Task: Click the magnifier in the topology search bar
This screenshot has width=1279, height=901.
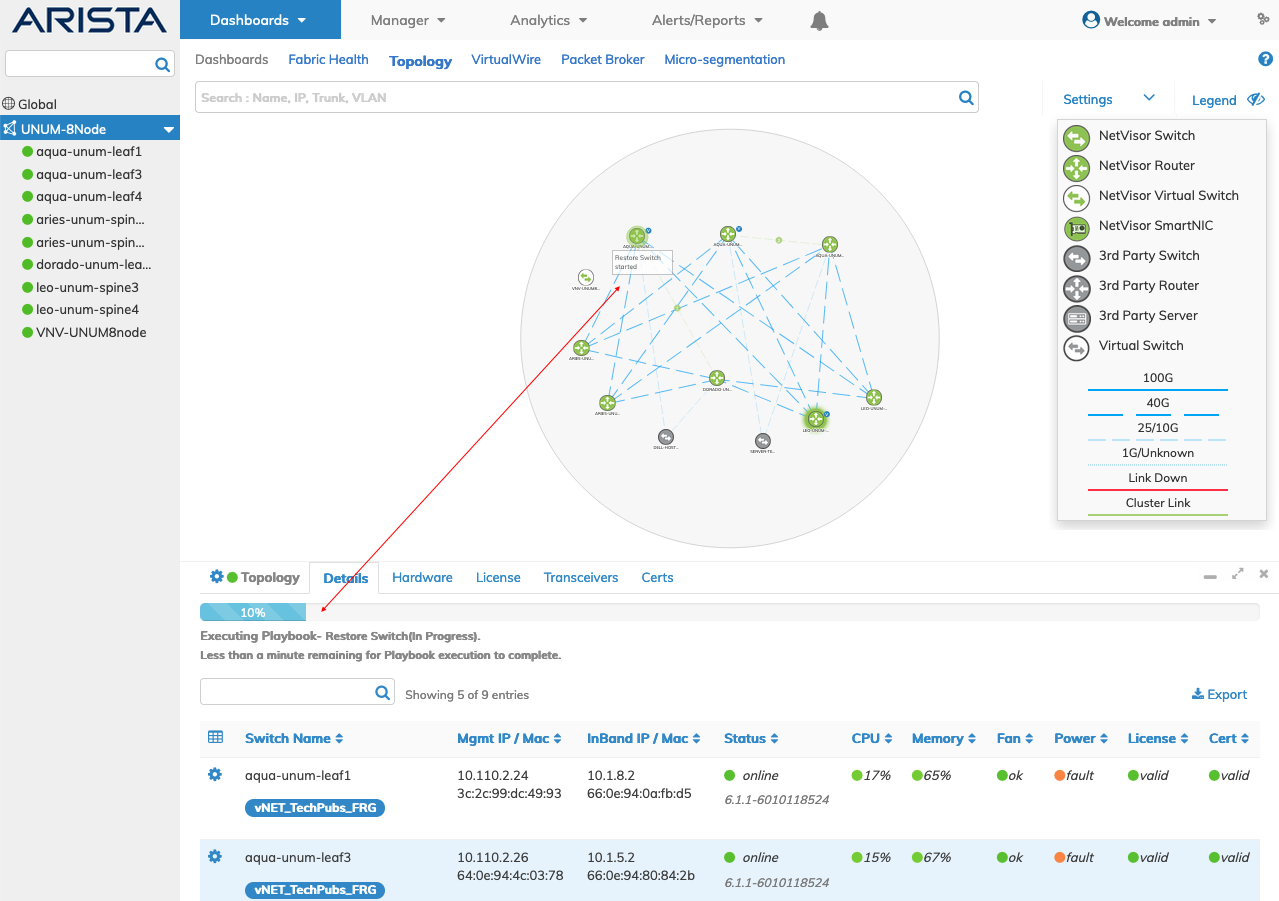Action: 966,98
